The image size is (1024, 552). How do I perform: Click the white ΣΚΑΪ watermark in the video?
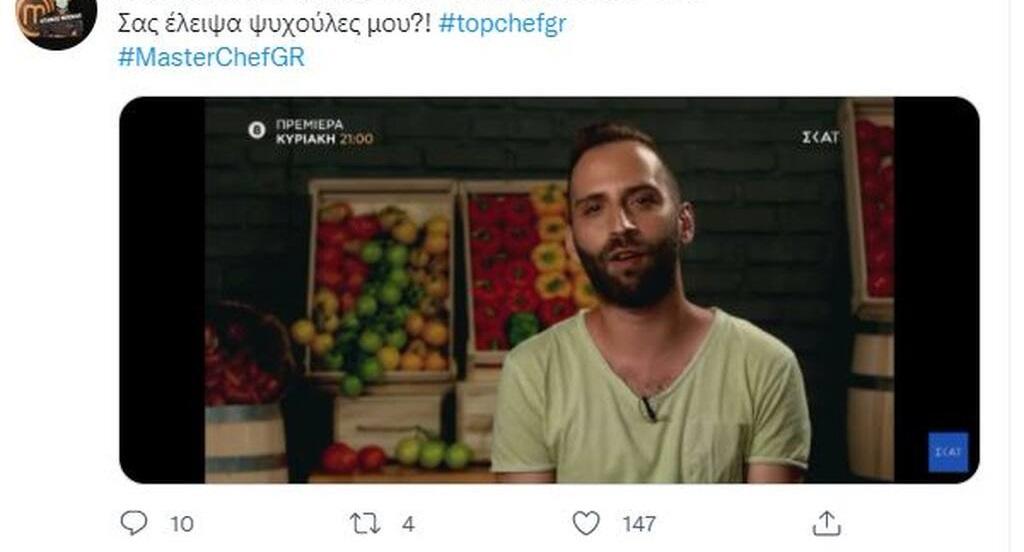point(820,137)
